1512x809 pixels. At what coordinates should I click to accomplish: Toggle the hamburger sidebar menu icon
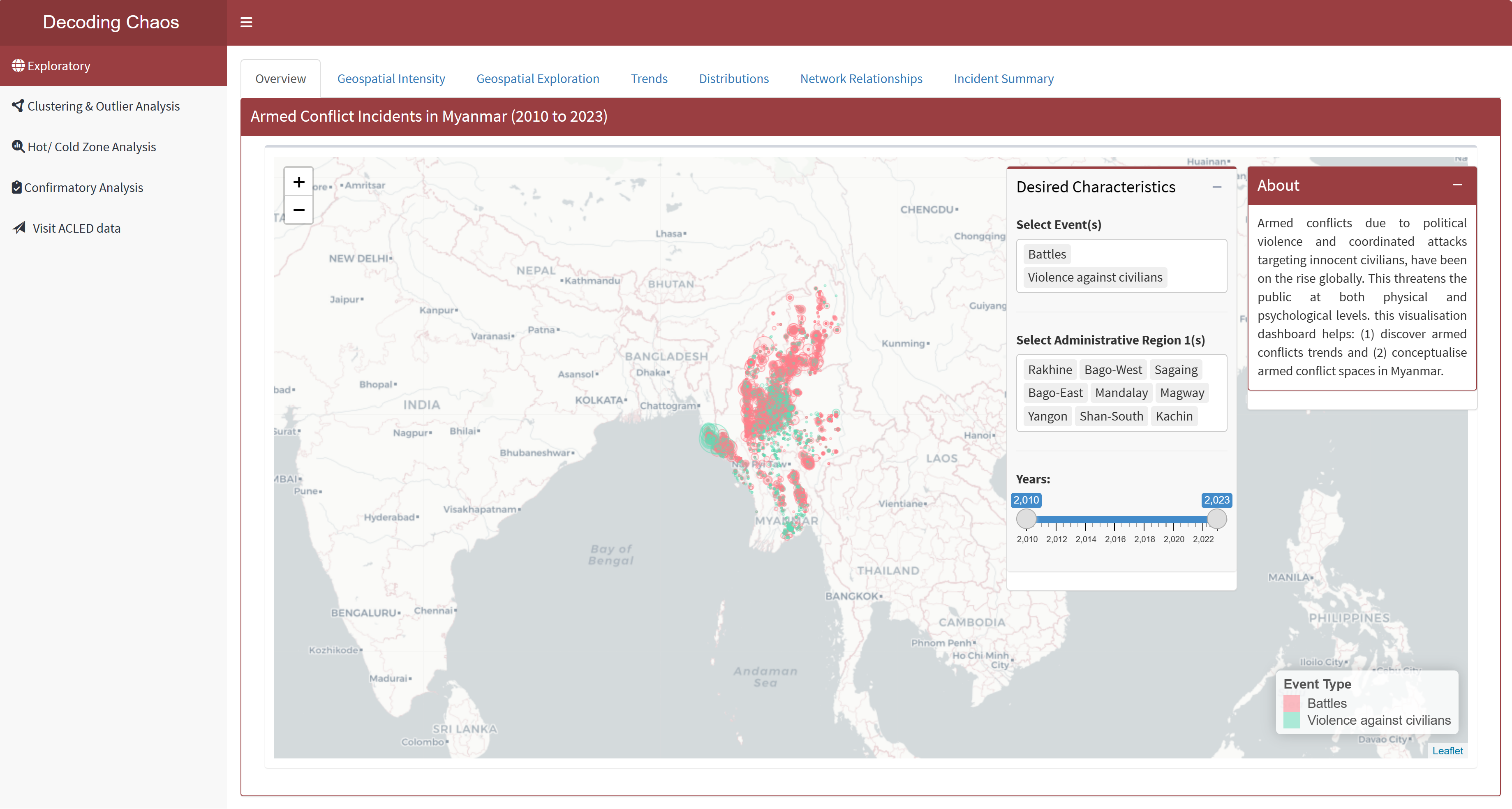point(246,22)
